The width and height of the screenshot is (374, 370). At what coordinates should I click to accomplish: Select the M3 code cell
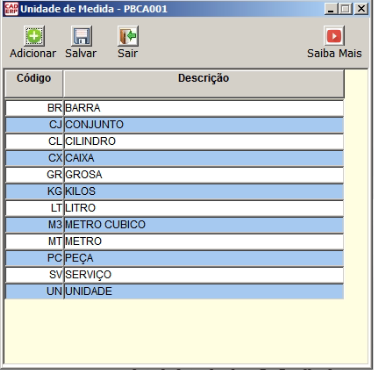[x=34, y=225]
